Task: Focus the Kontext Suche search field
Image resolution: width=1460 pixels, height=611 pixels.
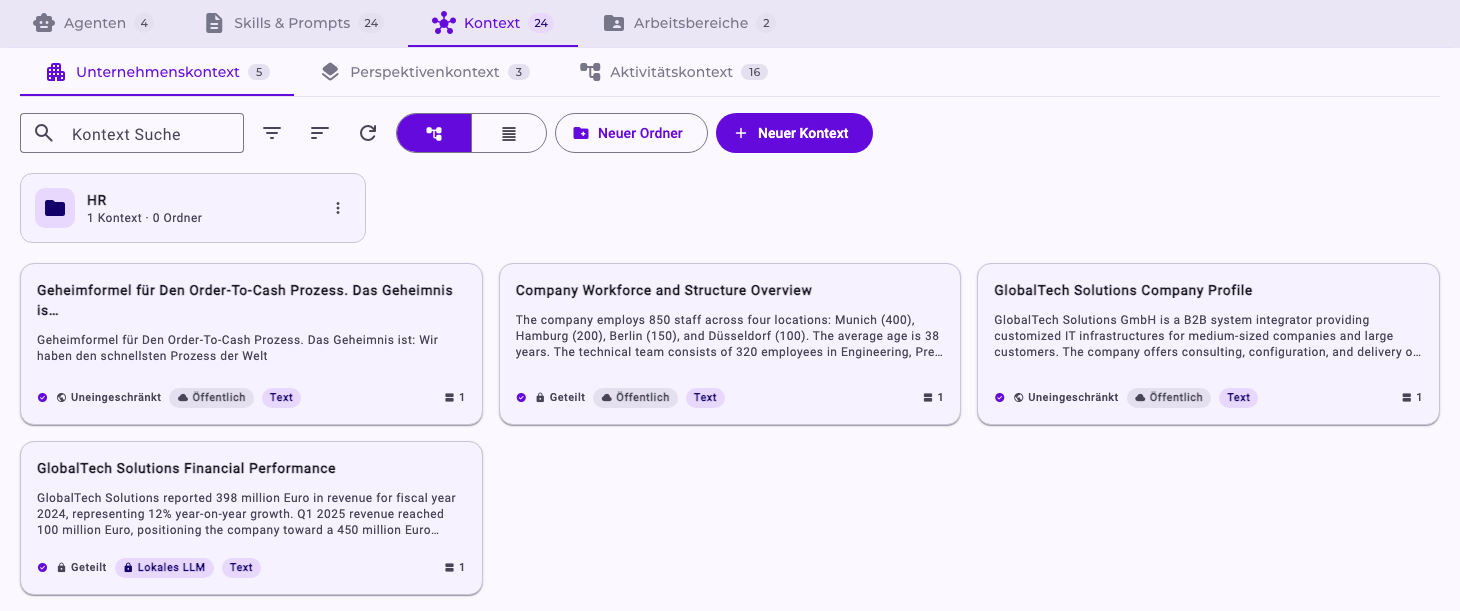Action: pos(132,133)
